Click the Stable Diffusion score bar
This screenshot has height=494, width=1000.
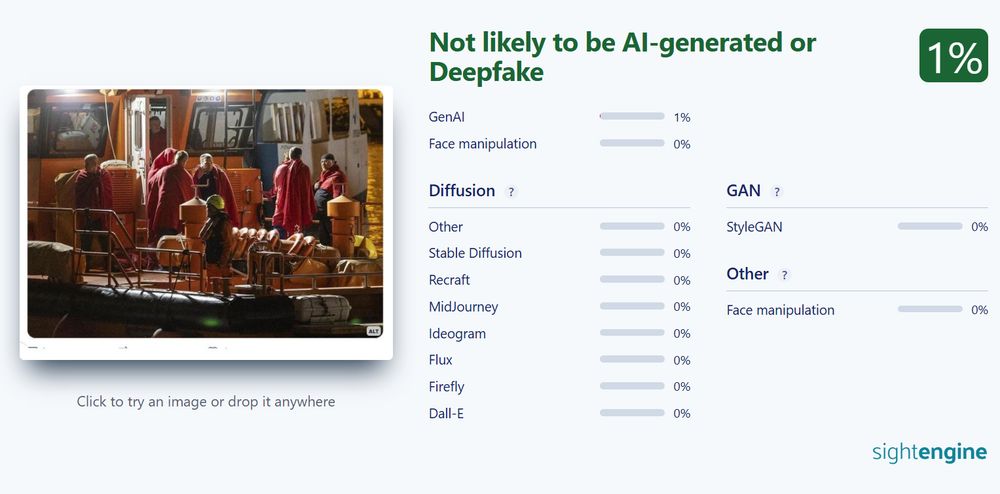click(x=632, y=253)
